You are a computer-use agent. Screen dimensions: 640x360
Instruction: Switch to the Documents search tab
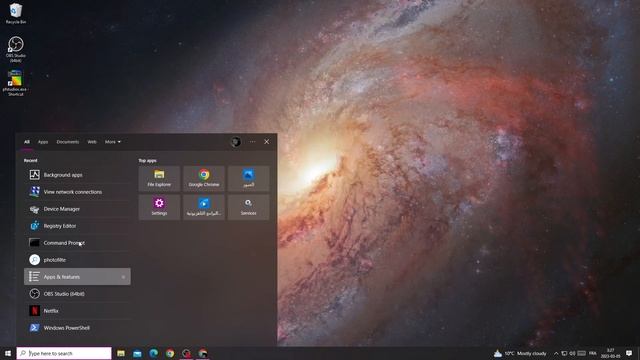[x=68, y=142]
